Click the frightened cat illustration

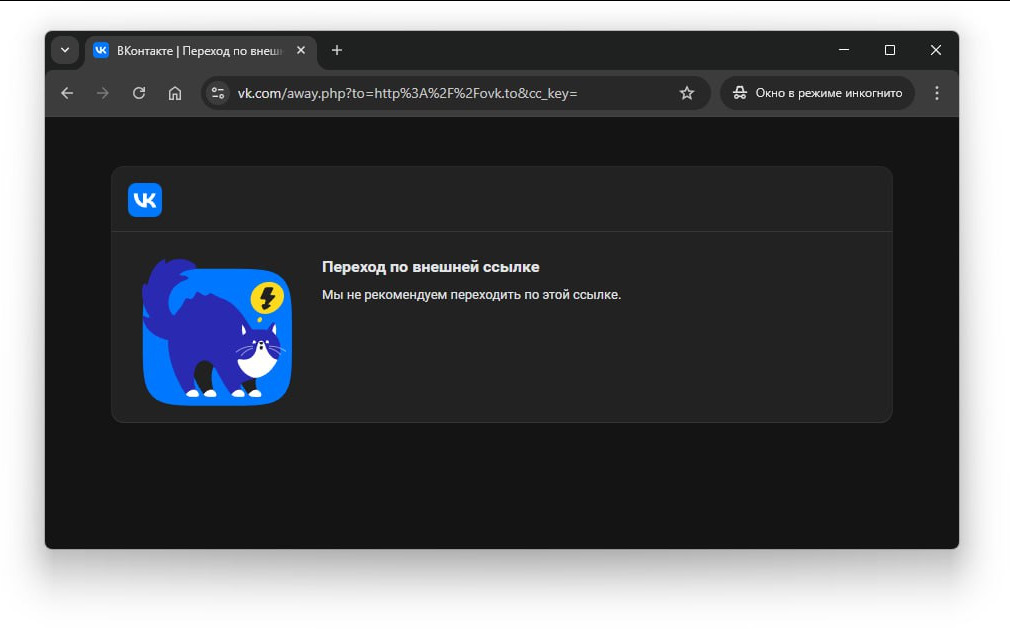pos(217,332)
